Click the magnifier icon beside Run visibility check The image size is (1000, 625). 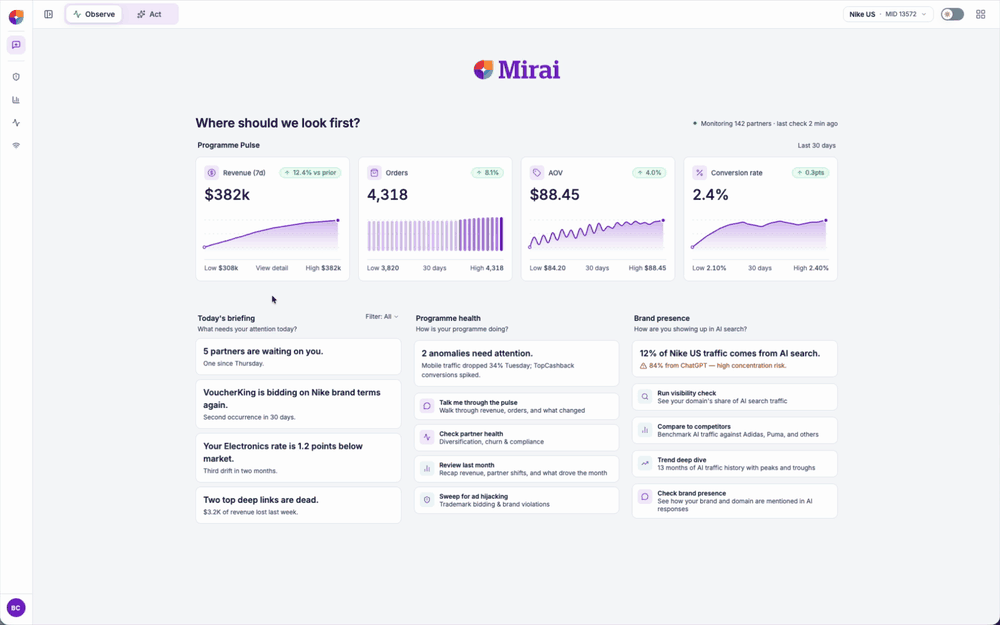(x=645, y=397)
